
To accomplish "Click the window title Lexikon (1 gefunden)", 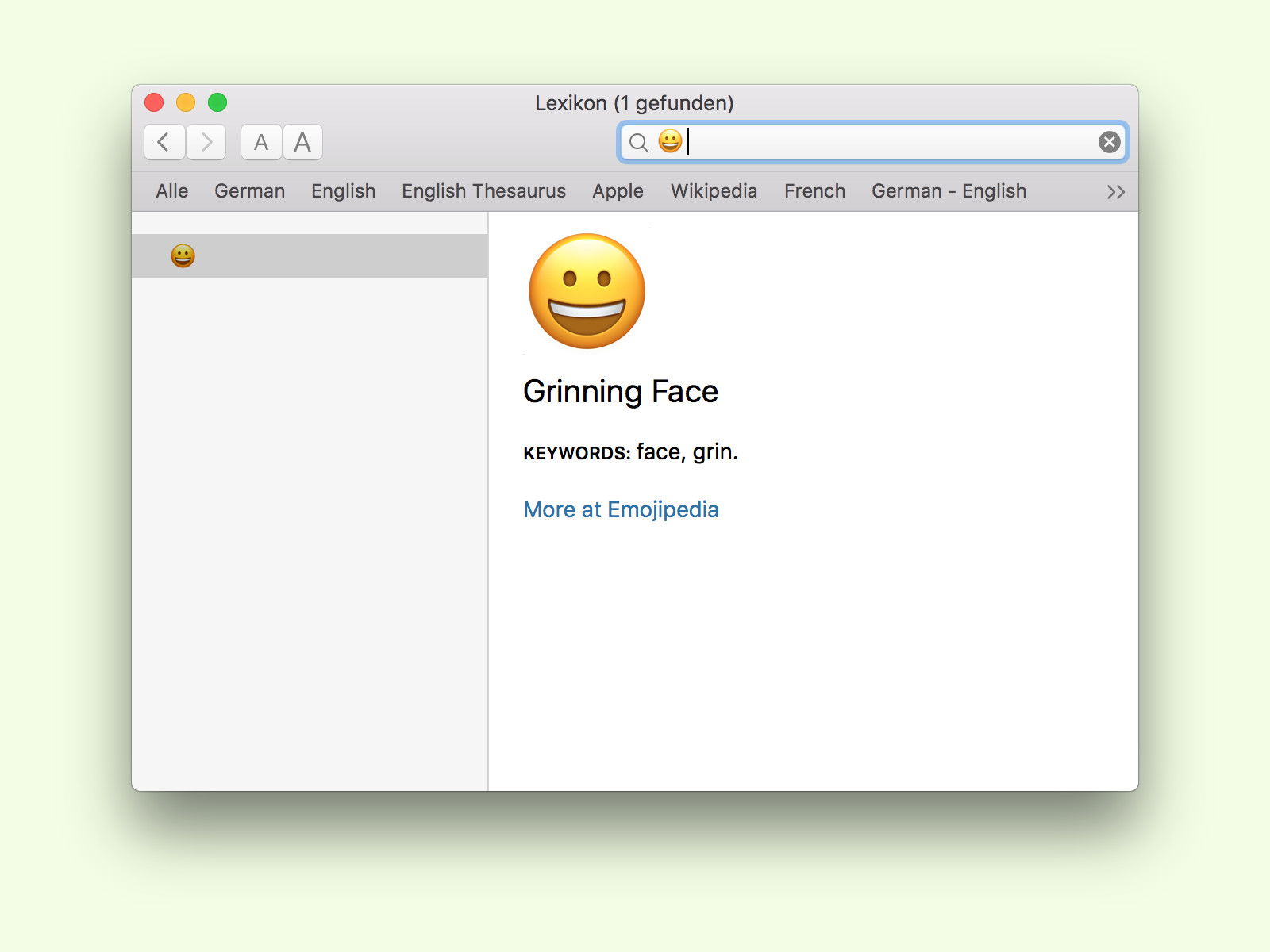I will (x=634, y=103).
